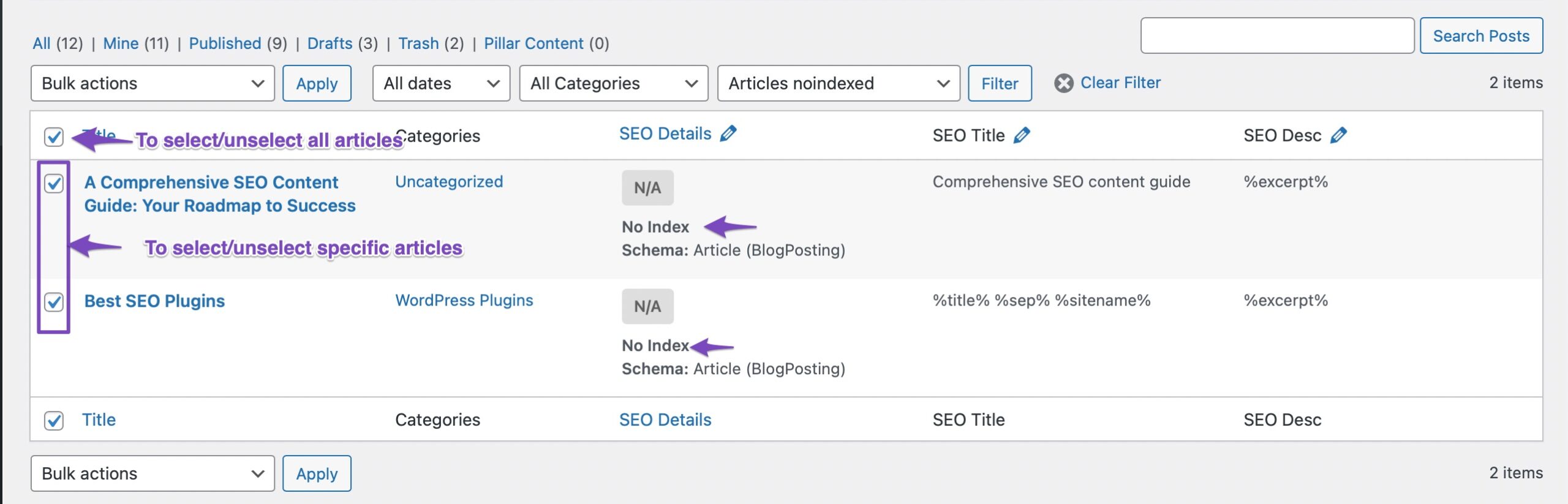Click the Search Posts button
The image size is (1568, 504).
[1481, 36]
